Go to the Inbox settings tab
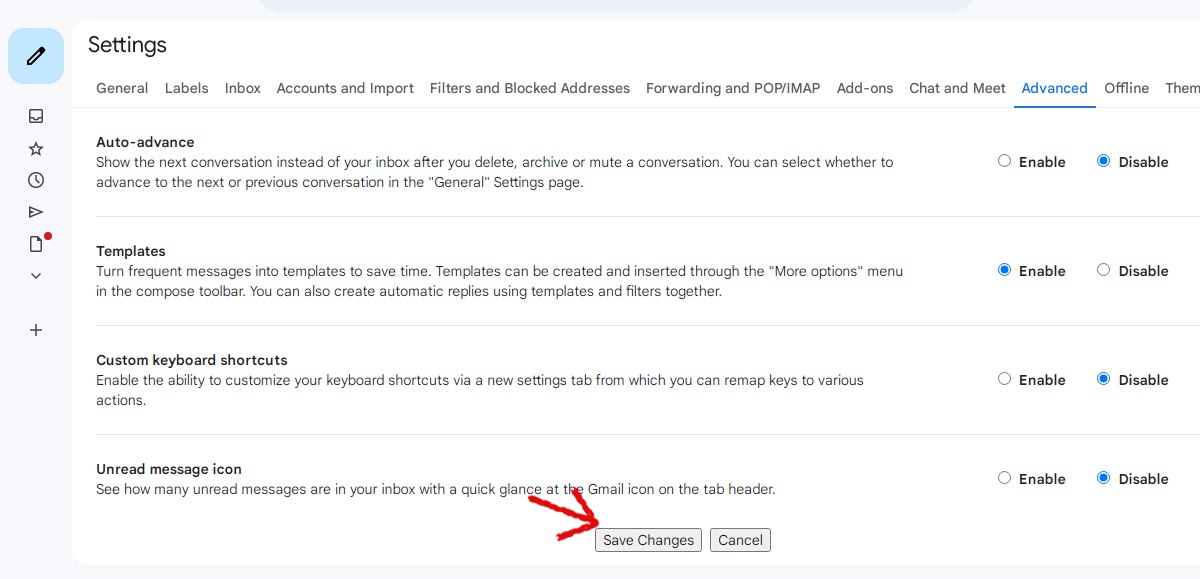This screenshot has height=579, width=1200. click(243, 88)
